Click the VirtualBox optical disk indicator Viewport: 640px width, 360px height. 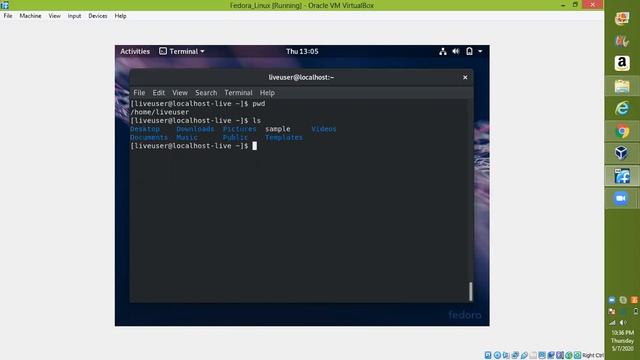[497, 355]
